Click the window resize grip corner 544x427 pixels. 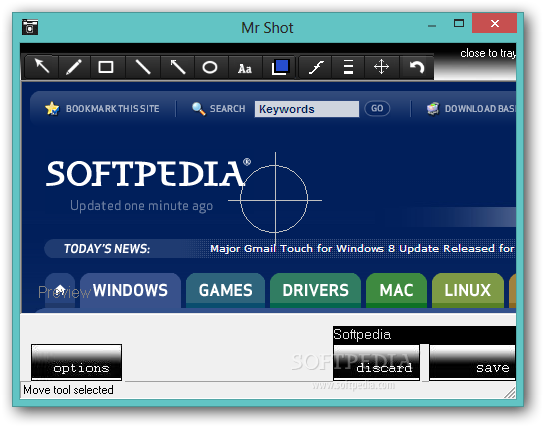(510, 393)
